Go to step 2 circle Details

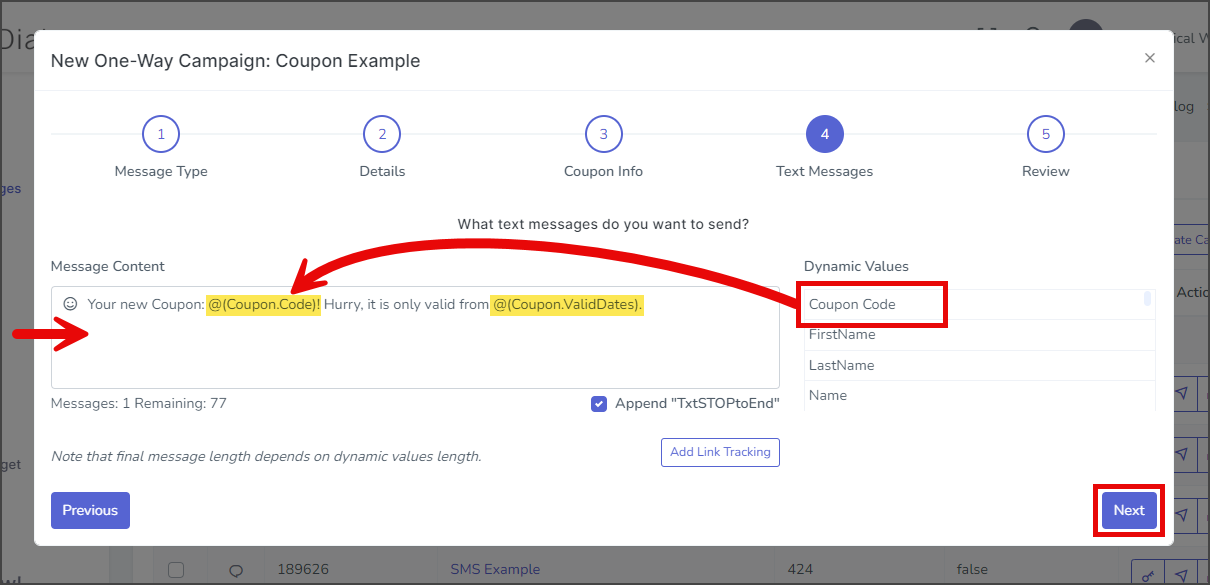tap(382, 134)
